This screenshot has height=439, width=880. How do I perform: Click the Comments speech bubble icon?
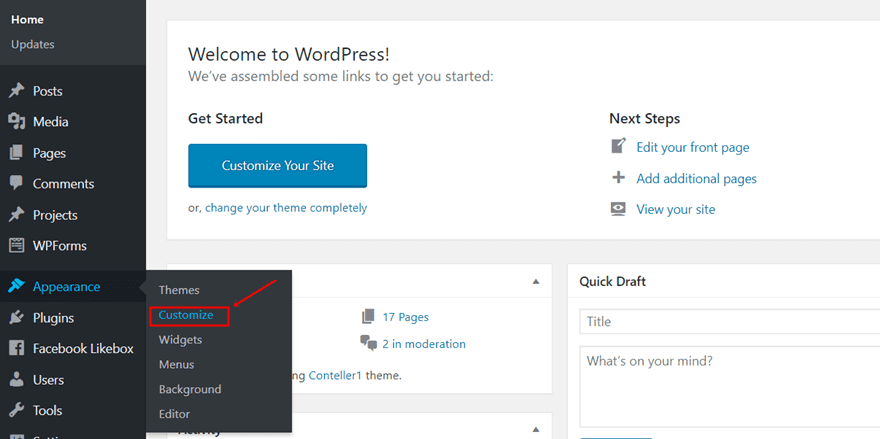[x=17, y=184]
